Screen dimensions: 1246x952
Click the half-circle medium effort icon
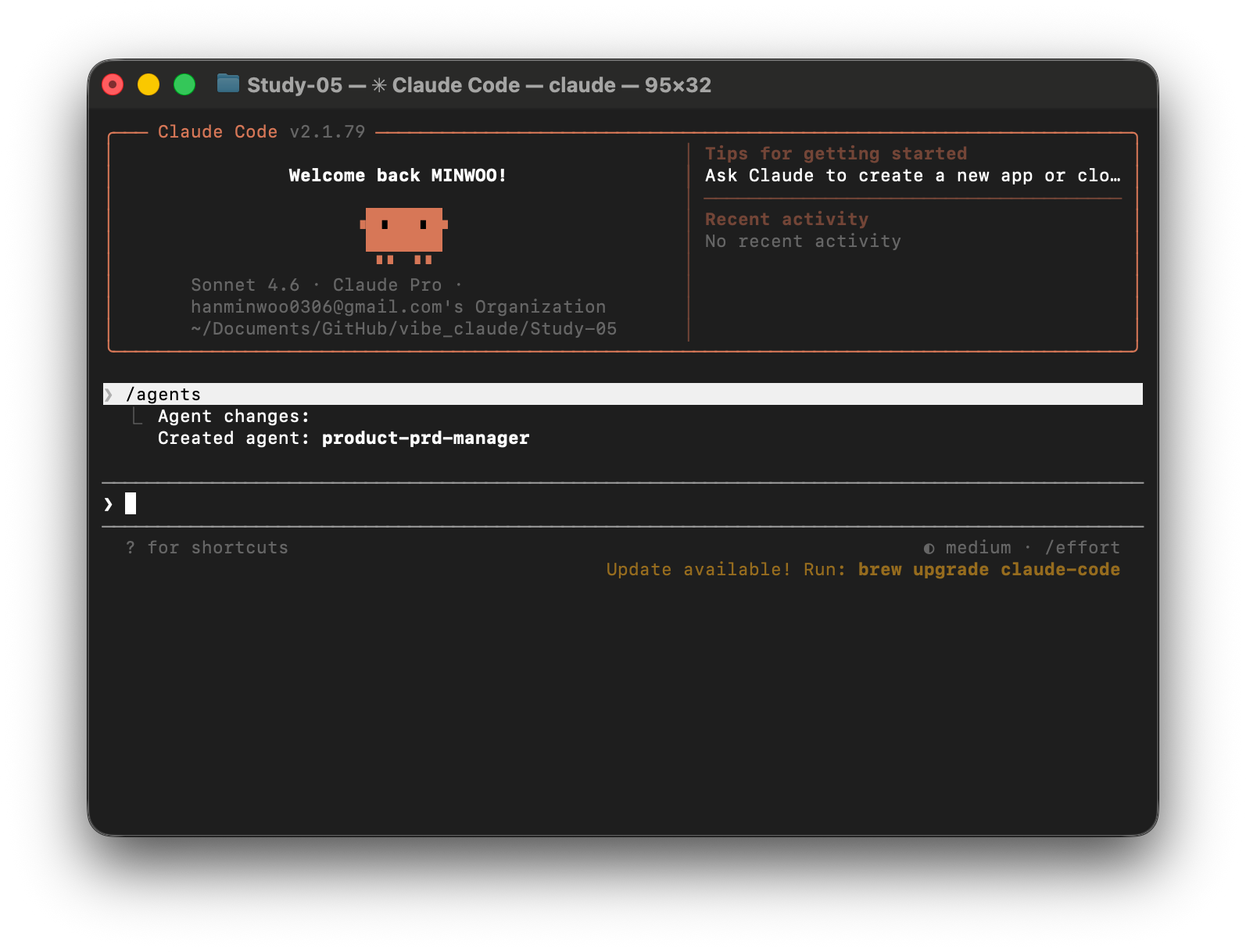[929, 549]
